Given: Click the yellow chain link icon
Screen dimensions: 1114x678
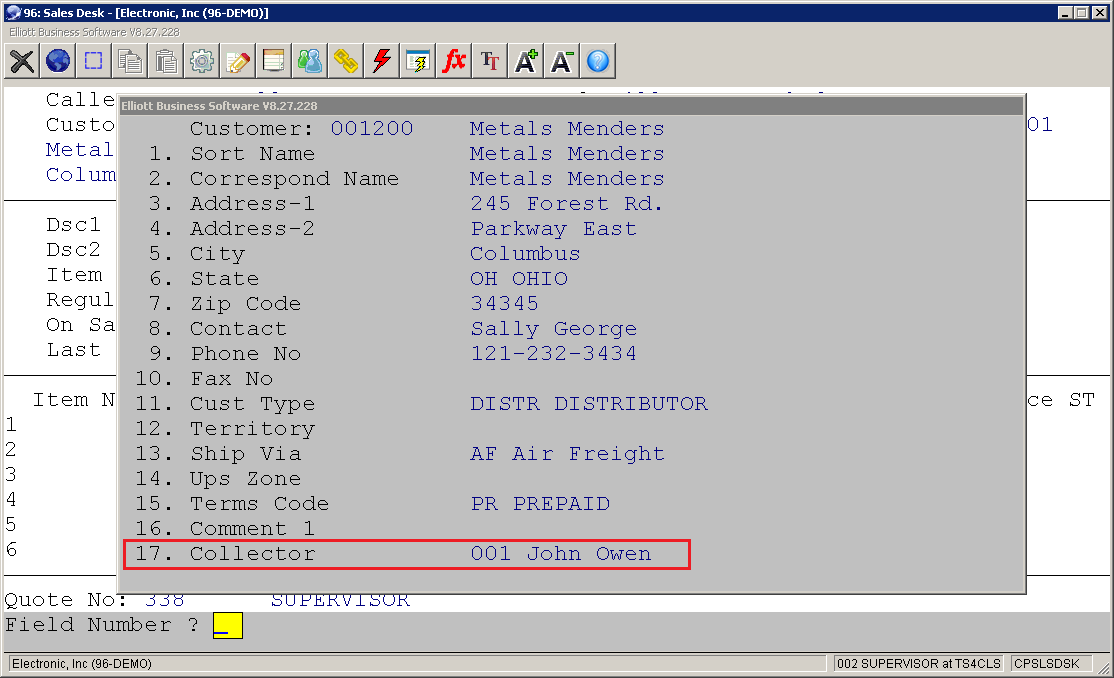Looking at the screenshot, I should coord(346,61).
